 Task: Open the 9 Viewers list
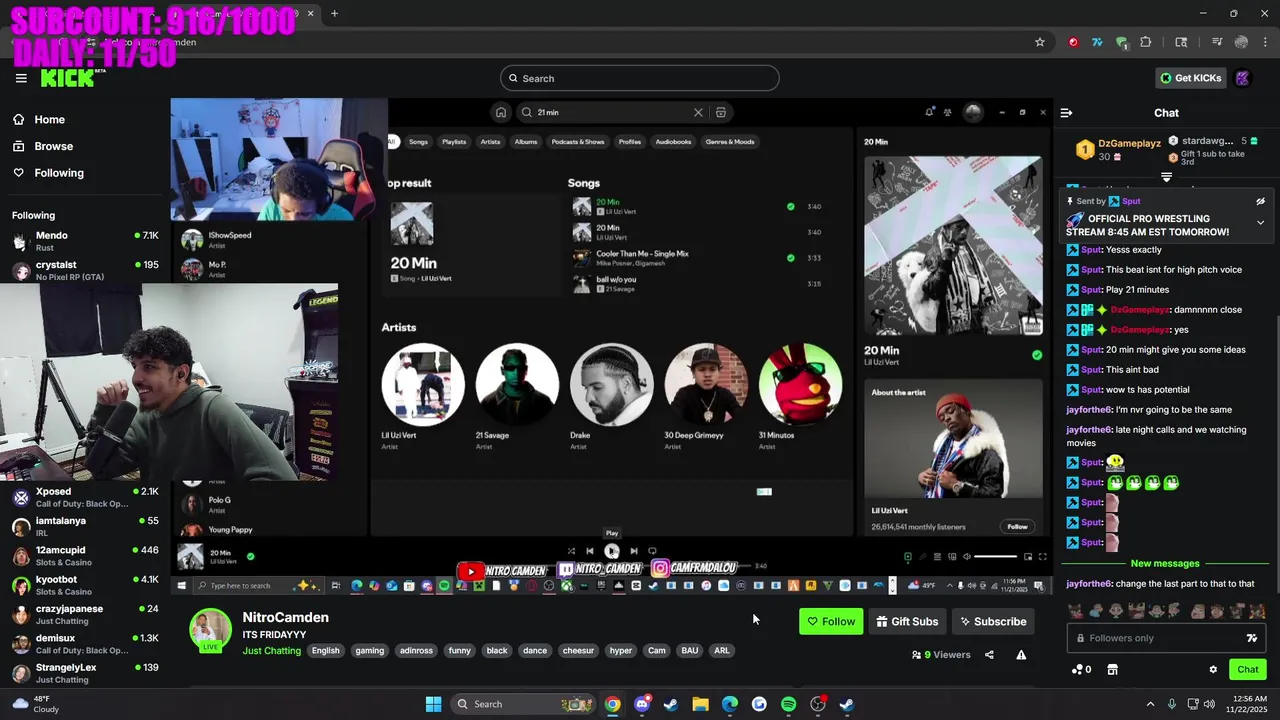click(x=941, y=655)
